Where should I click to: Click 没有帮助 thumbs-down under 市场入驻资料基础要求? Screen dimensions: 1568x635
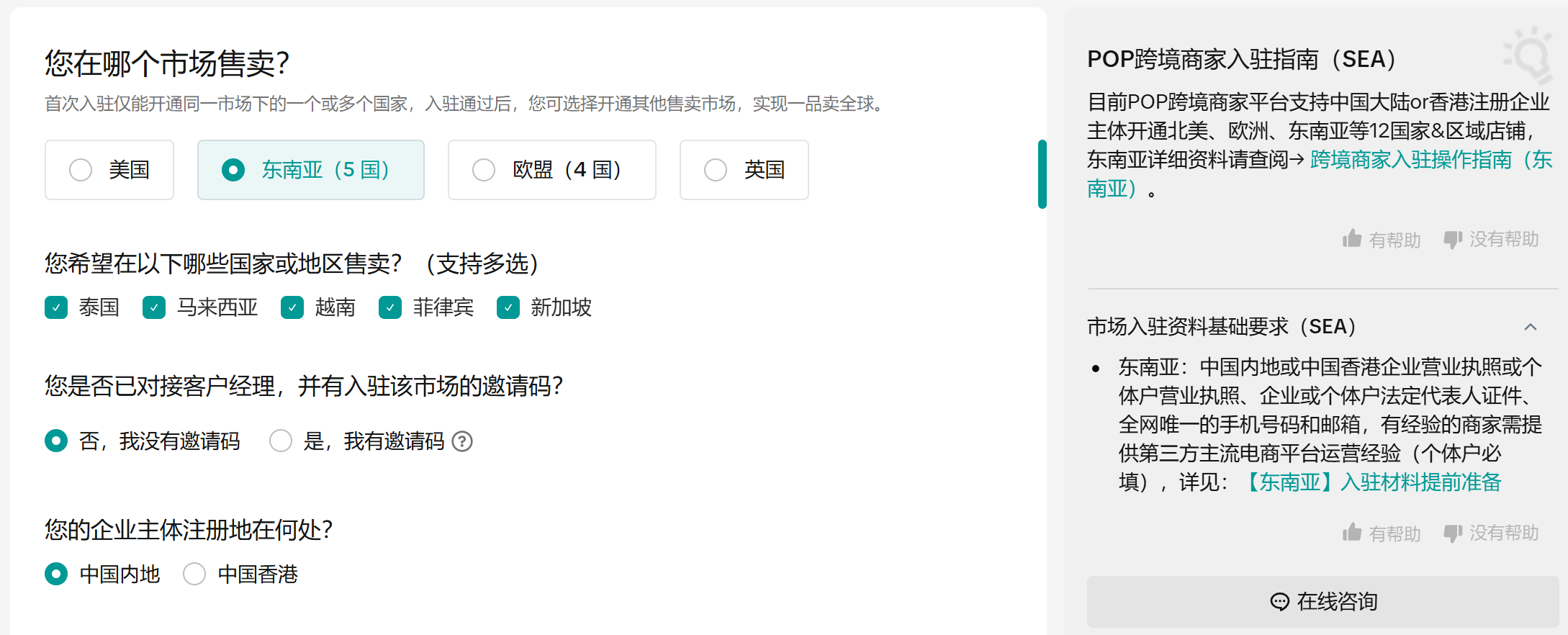[1490, 533]
